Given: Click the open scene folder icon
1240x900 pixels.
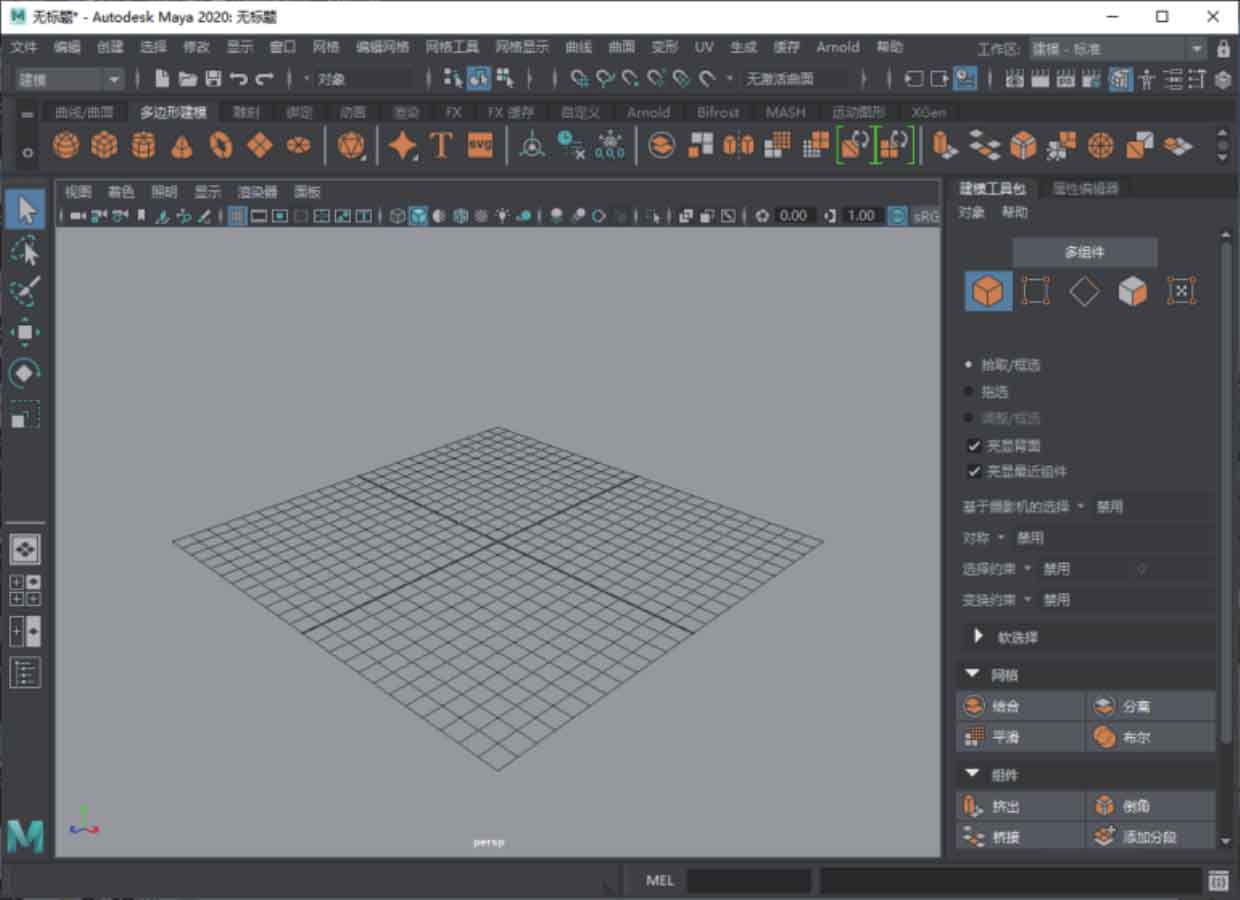Looking at the screenshot, I should tap(187, 78).
